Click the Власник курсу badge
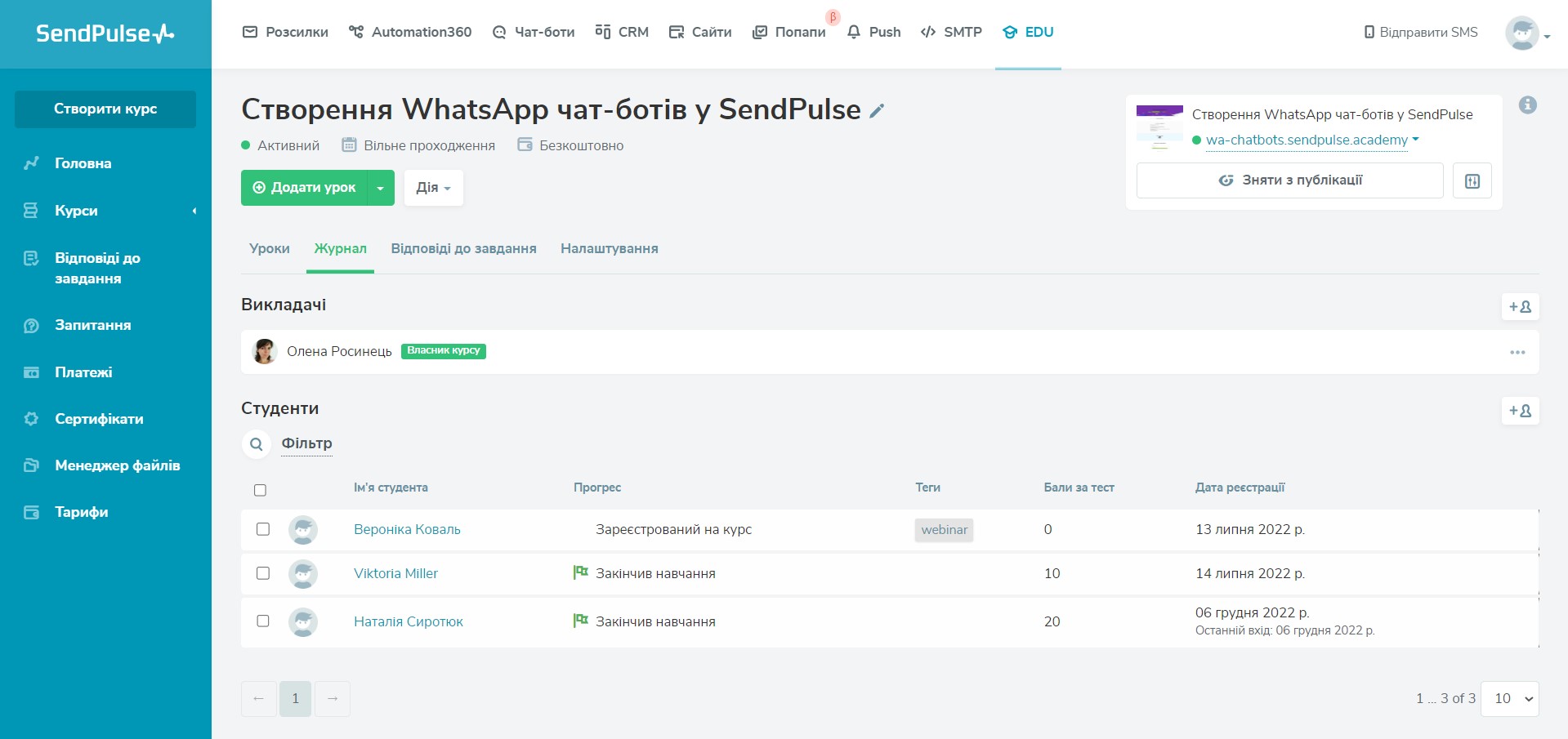1568x739 pixels. click(444, 351)
